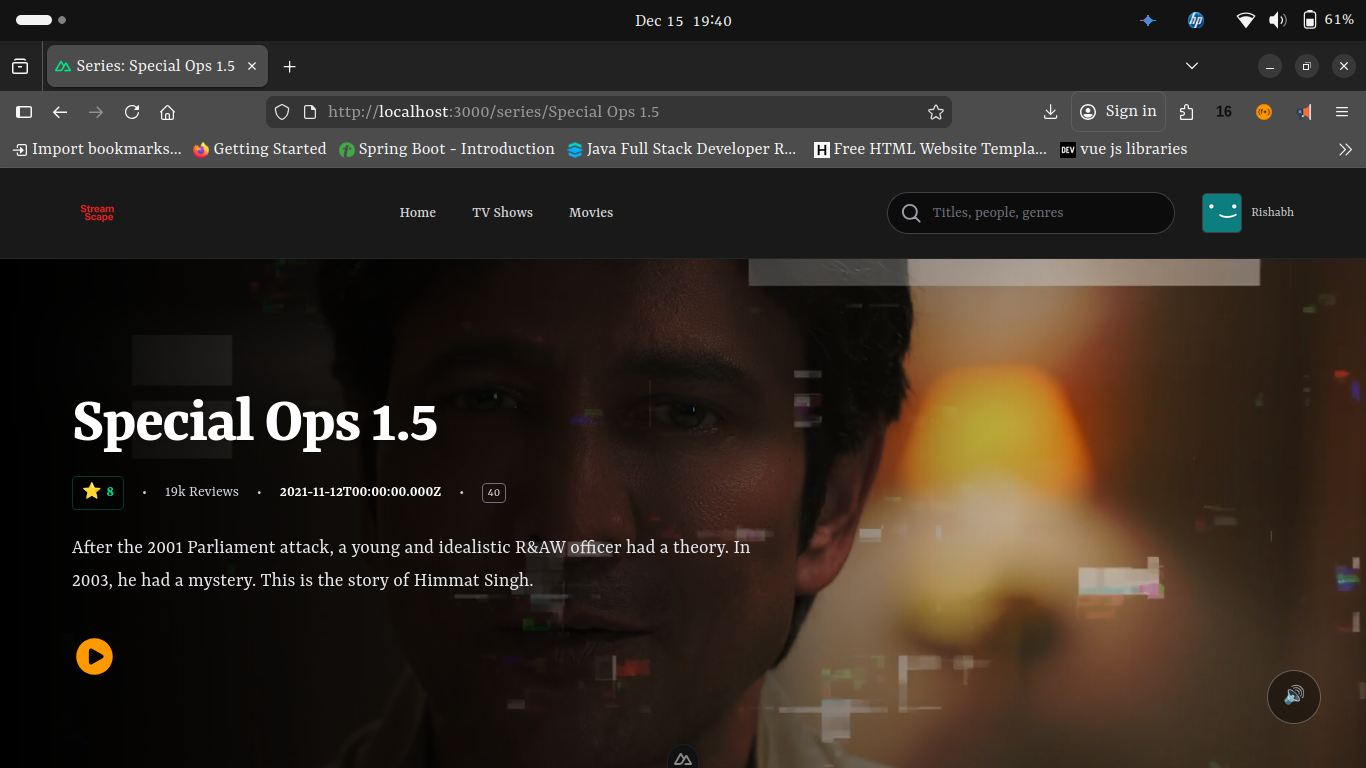
Task: Show more bookmarks with the chevron
Action: 1345,149
